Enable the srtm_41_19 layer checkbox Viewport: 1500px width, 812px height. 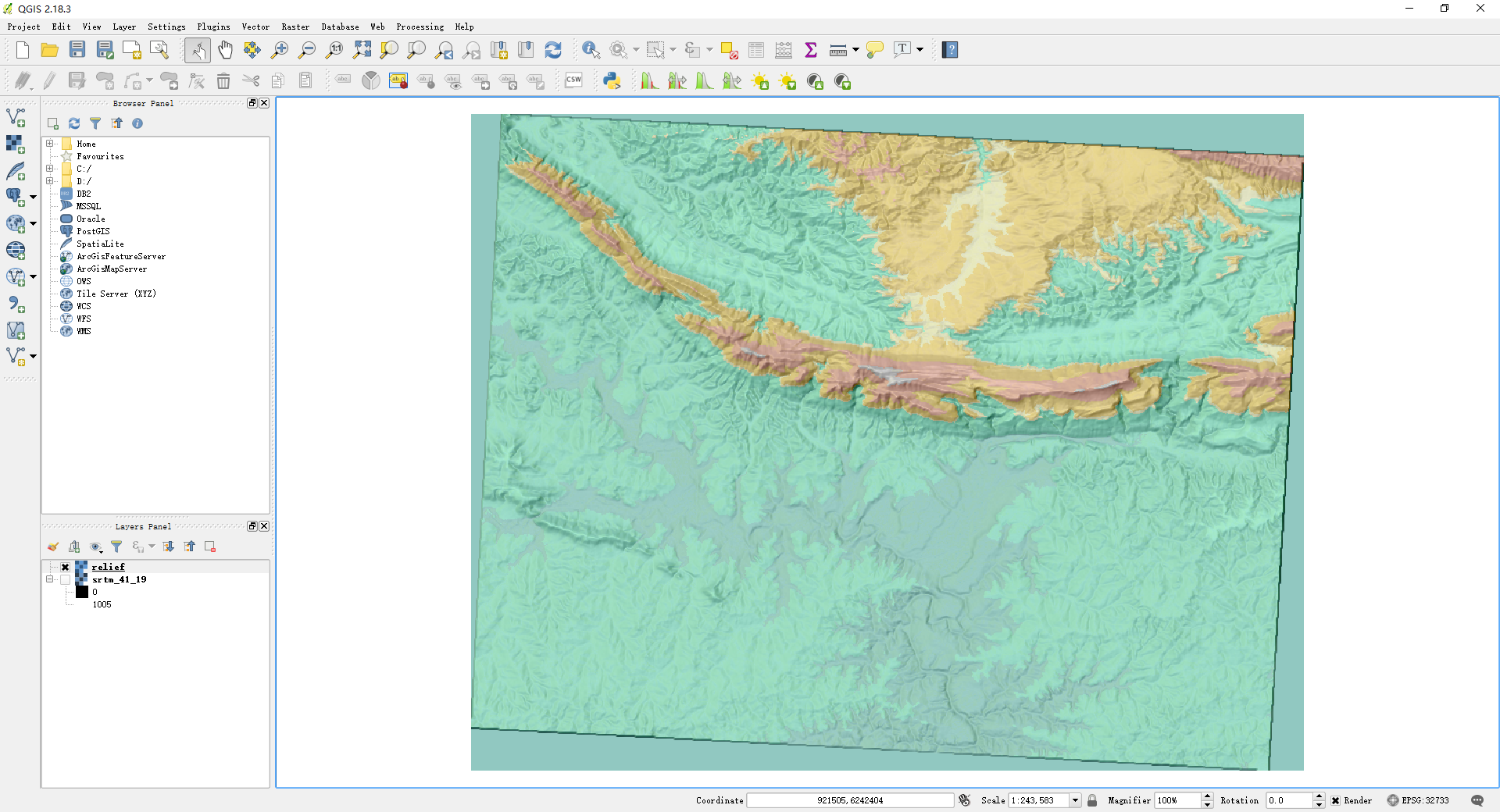point(66,579)
